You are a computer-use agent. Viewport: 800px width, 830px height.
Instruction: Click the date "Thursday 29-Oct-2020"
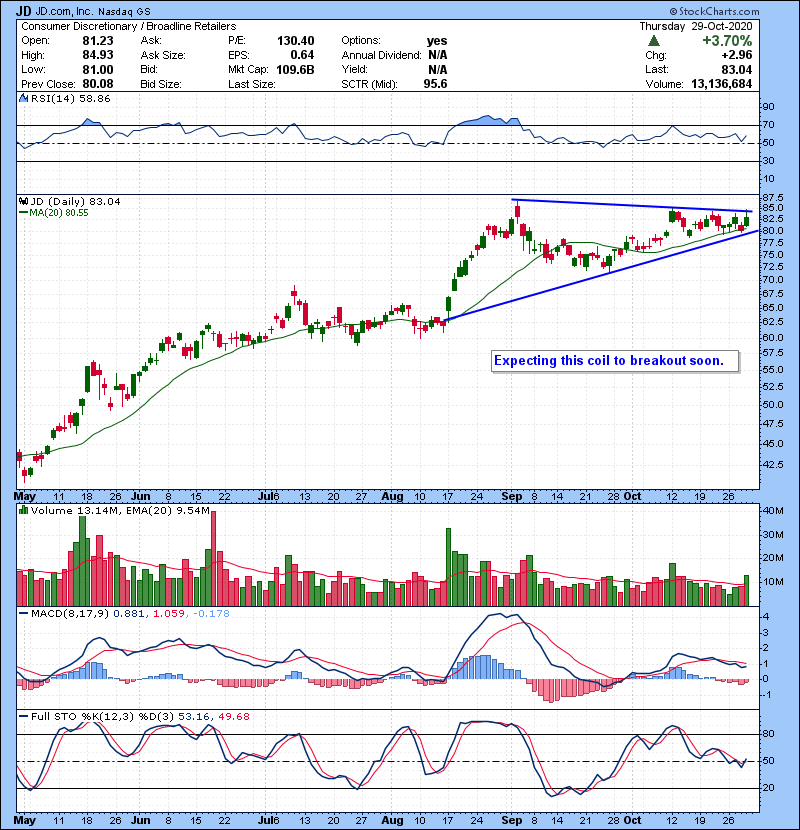click(x=696, y=26)
